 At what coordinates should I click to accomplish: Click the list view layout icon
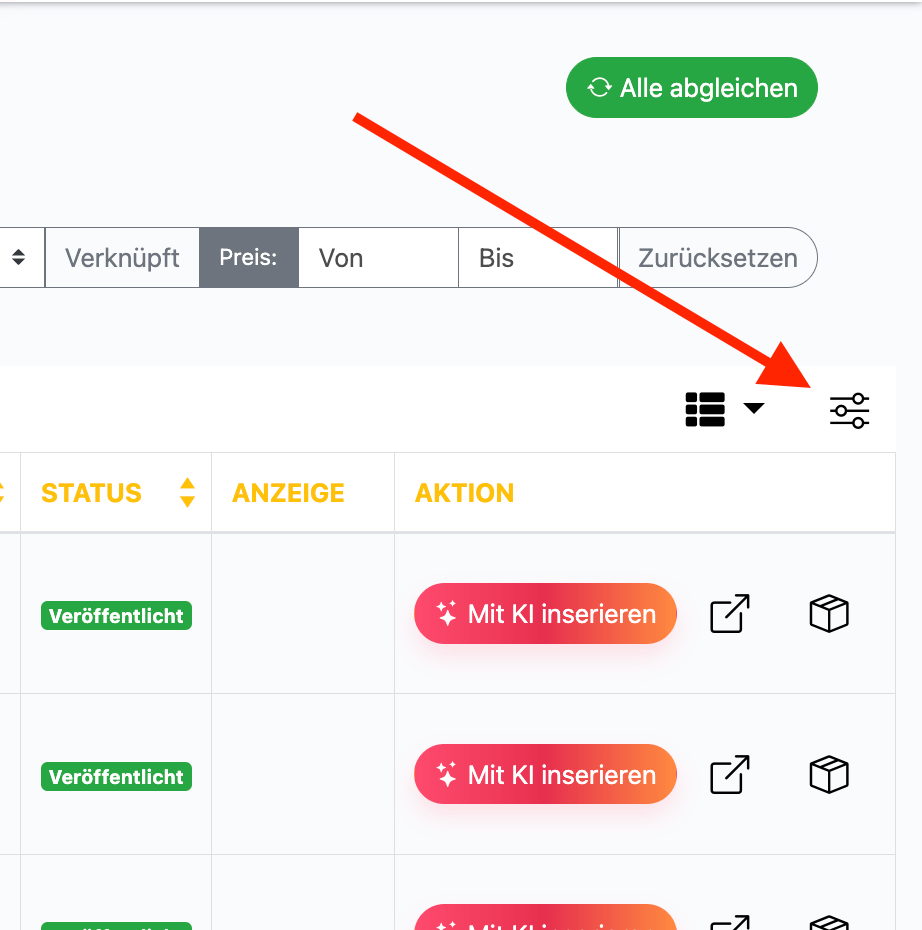coord(705,409)
